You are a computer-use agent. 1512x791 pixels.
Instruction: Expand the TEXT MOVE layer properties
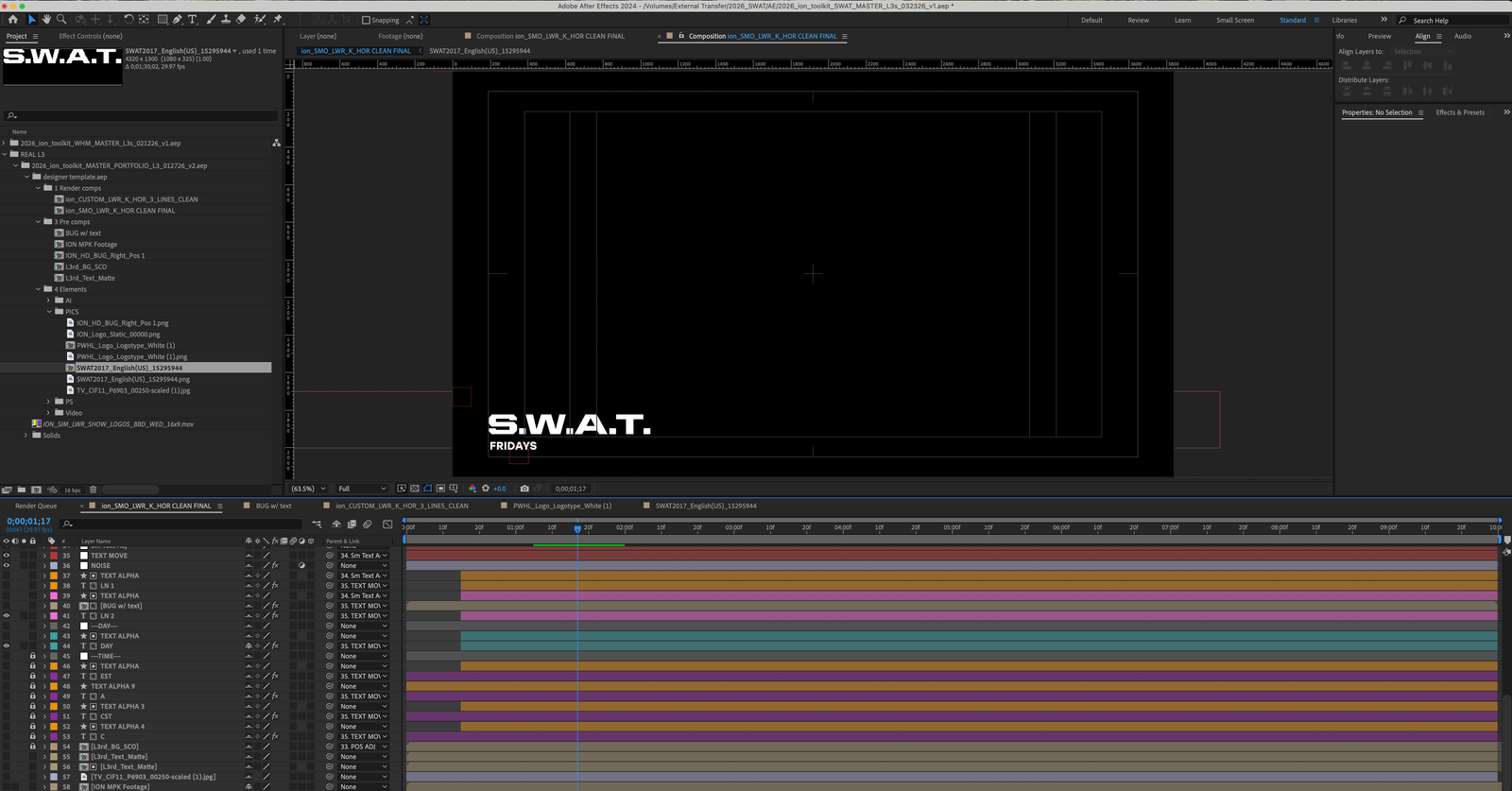[44, 556]
